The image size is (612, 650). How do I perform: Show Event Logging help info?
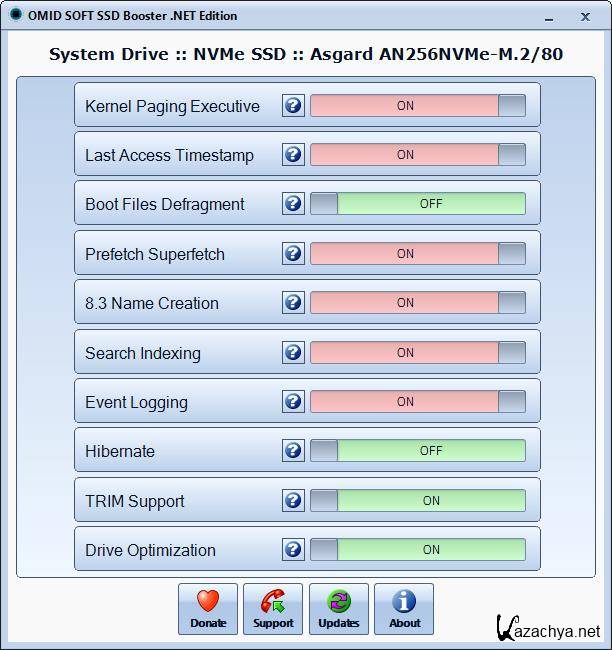293,402
